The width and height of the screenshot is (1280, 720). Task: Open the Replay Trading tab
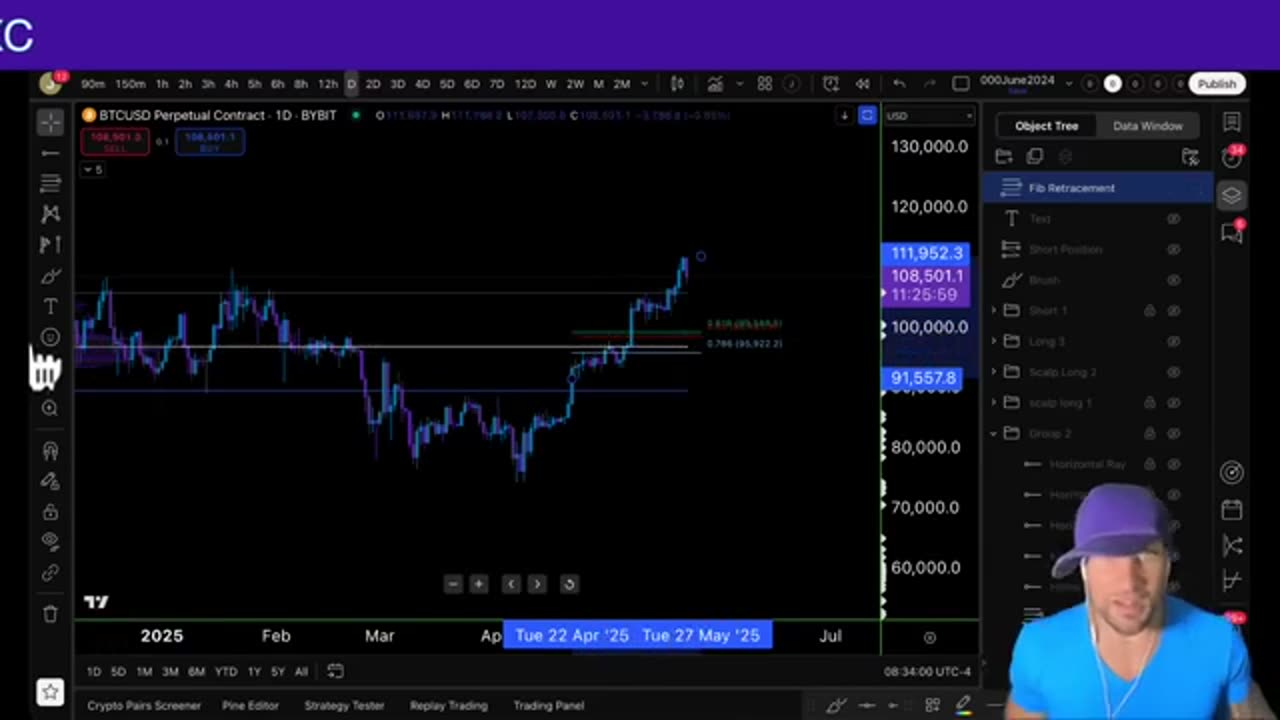(448, 705)
